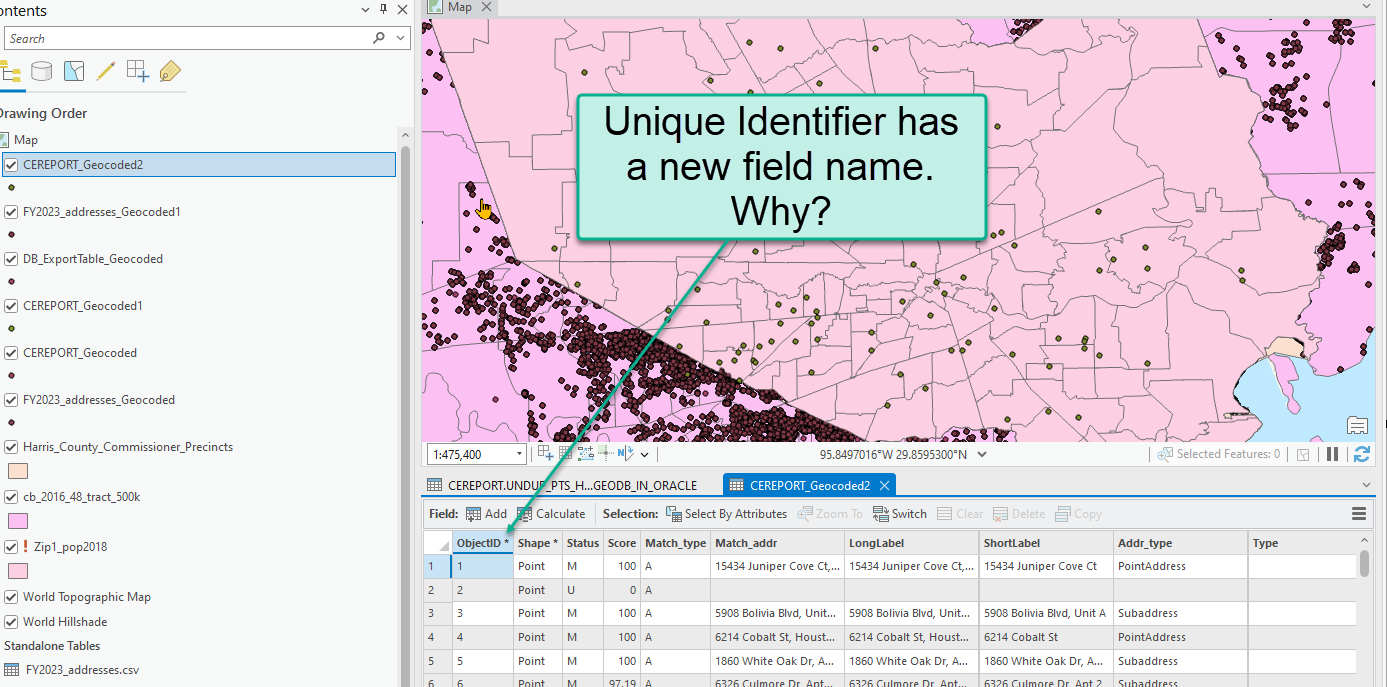
Task: Expand the coordinate display format dropdown
Action: tap(981, 455)
